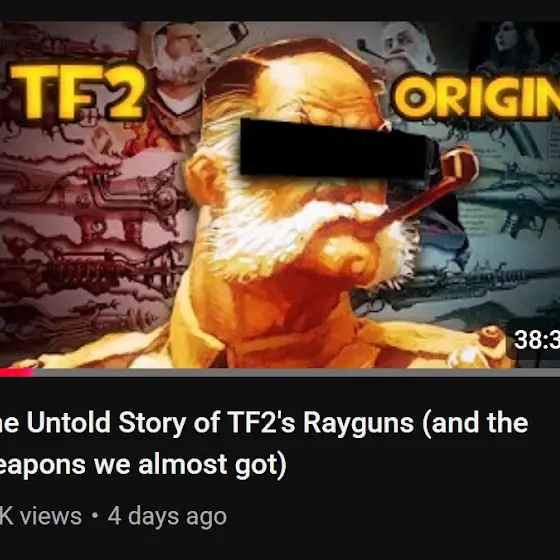This screenshot has height=560, width=560.
Task: Click the video duration badge starting 38:3
Action: click(536, 340)
